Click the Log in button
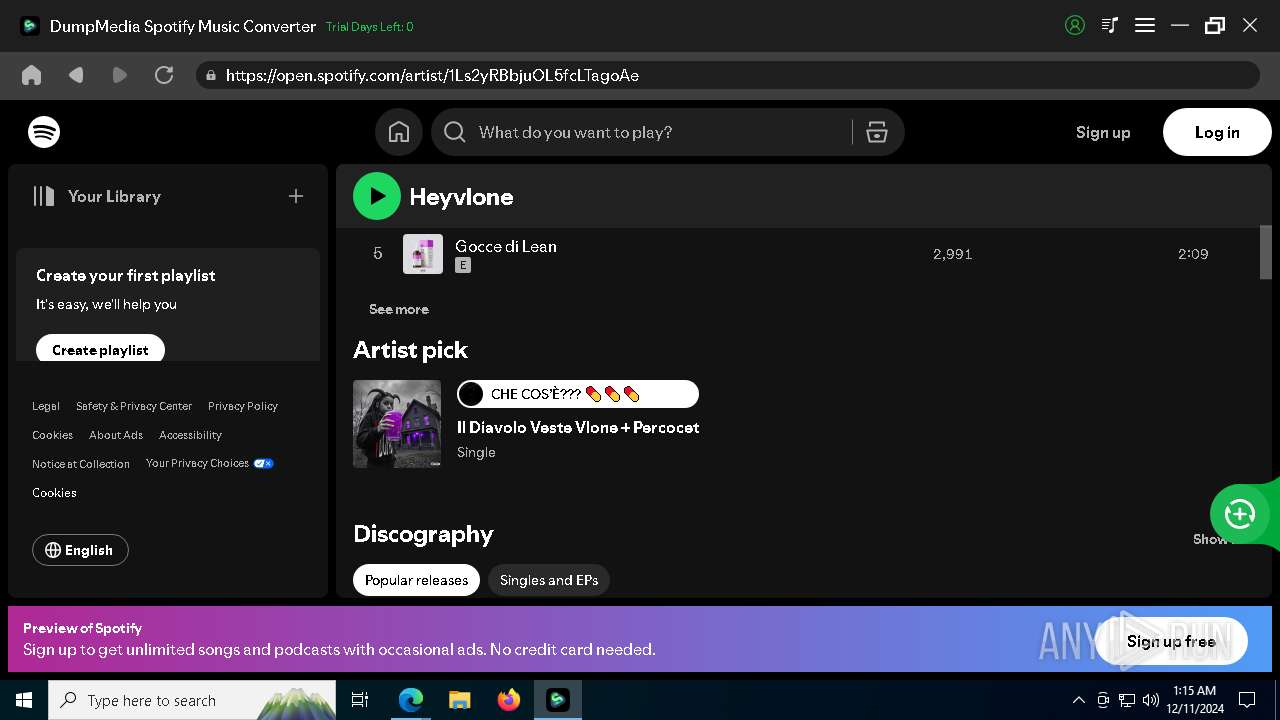The image size is (1280, 720). (1217, 132)
